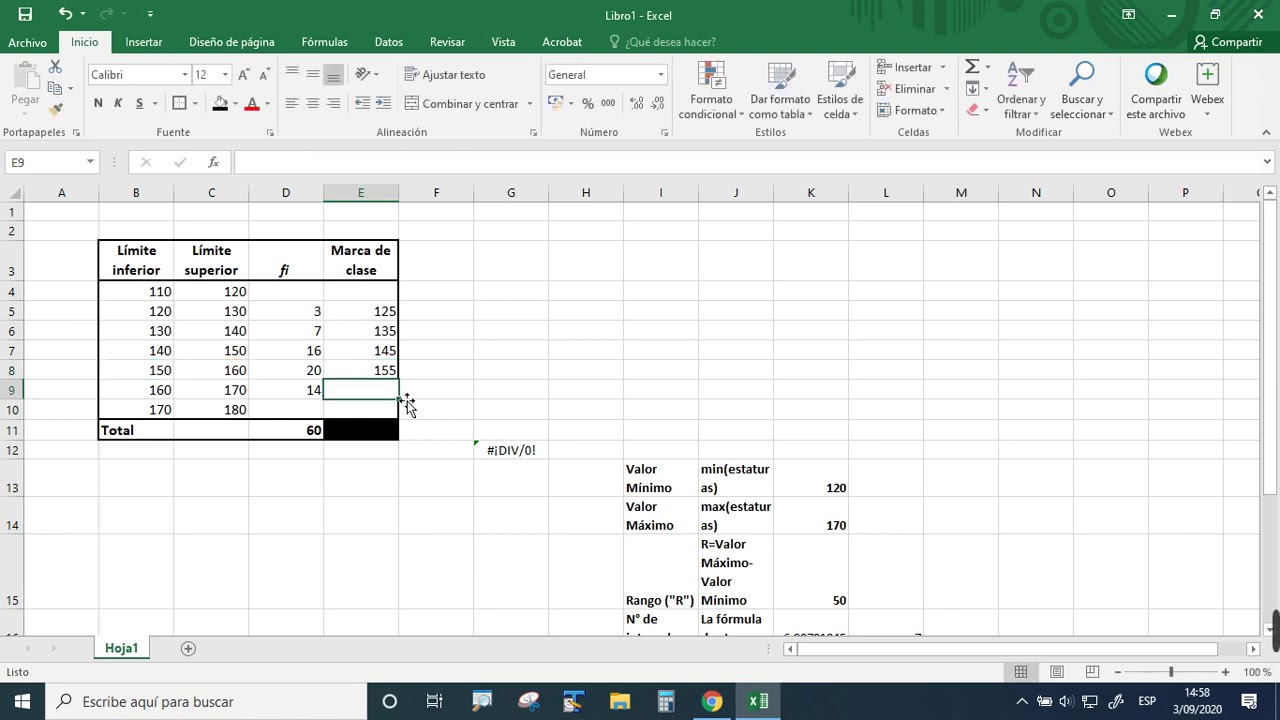
Task: Align text to the right
Action: coord(333,103)
